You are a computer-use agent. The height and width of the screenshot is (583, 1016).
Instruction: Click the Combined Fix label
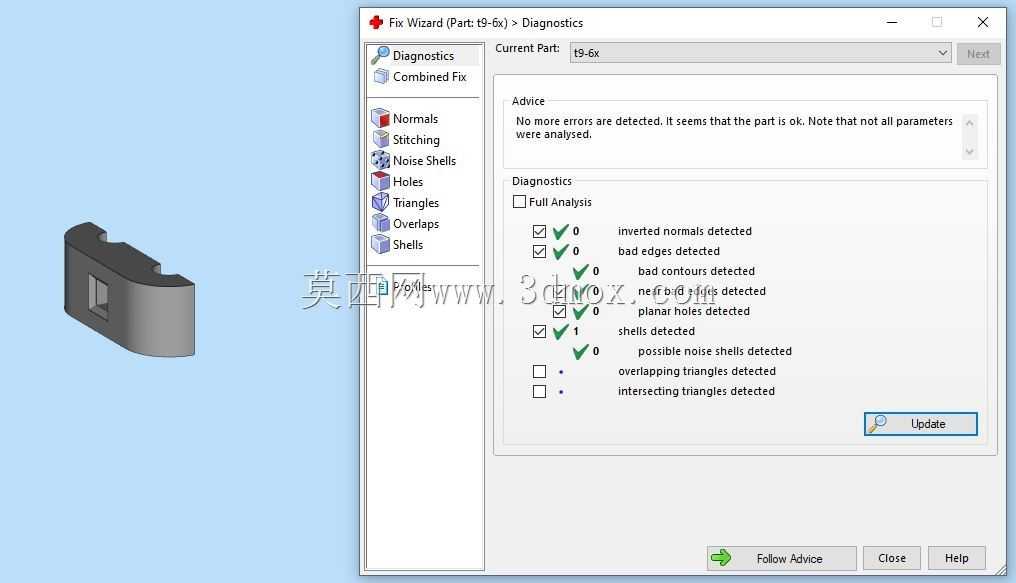430,76
